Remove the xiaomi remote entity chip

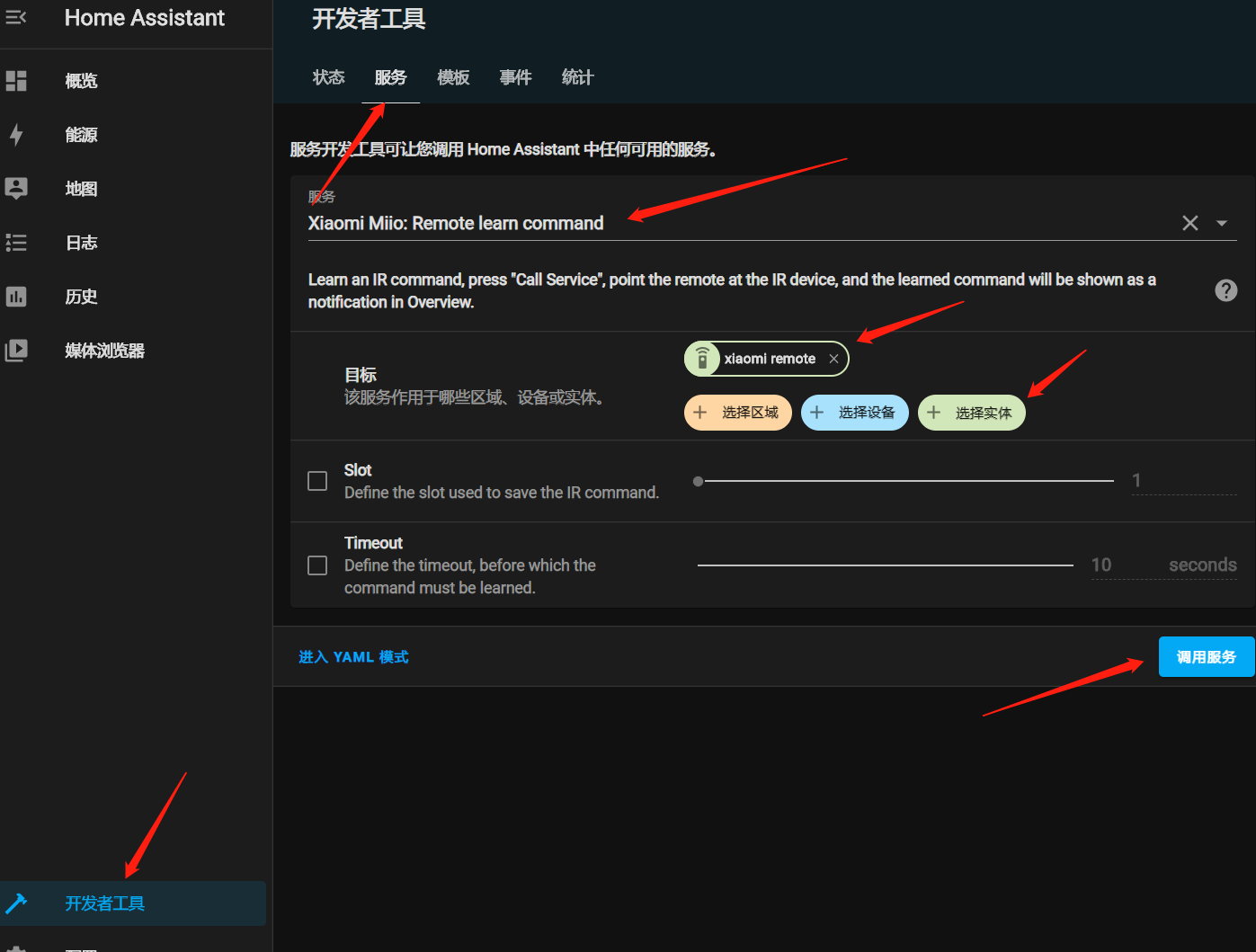pos(833,359)
